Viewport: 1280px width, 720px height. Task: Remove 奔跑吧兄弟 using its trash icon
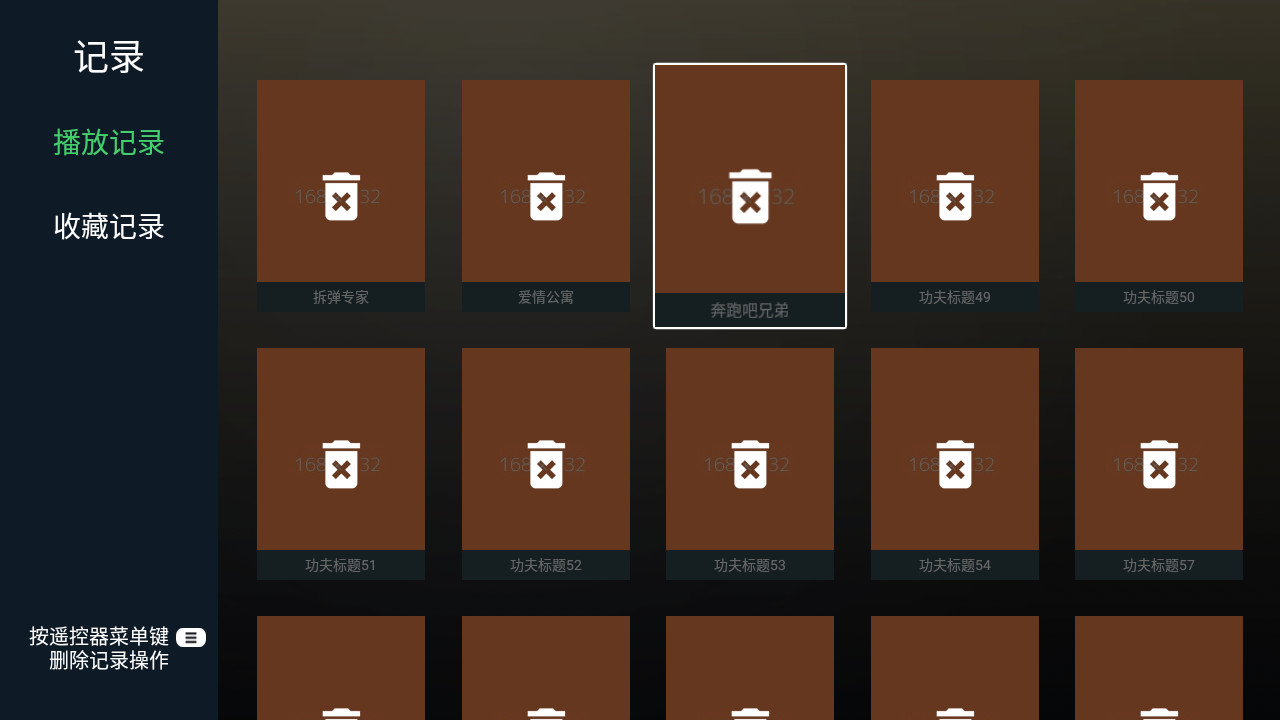pyautogui.click(x=750, y=196)
